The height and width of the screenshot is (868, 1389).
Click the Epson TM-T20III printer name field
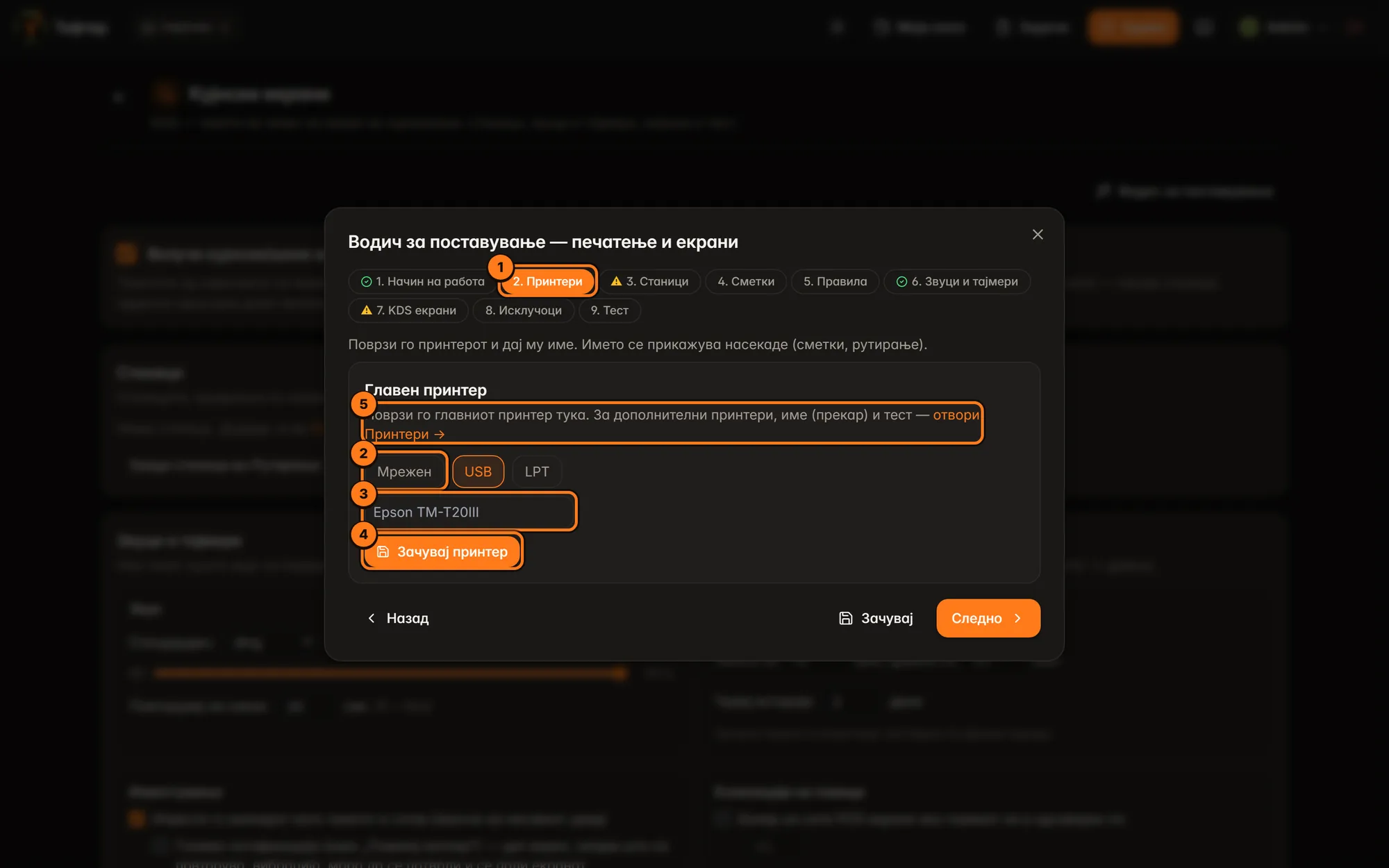click(x=469, y=512)
